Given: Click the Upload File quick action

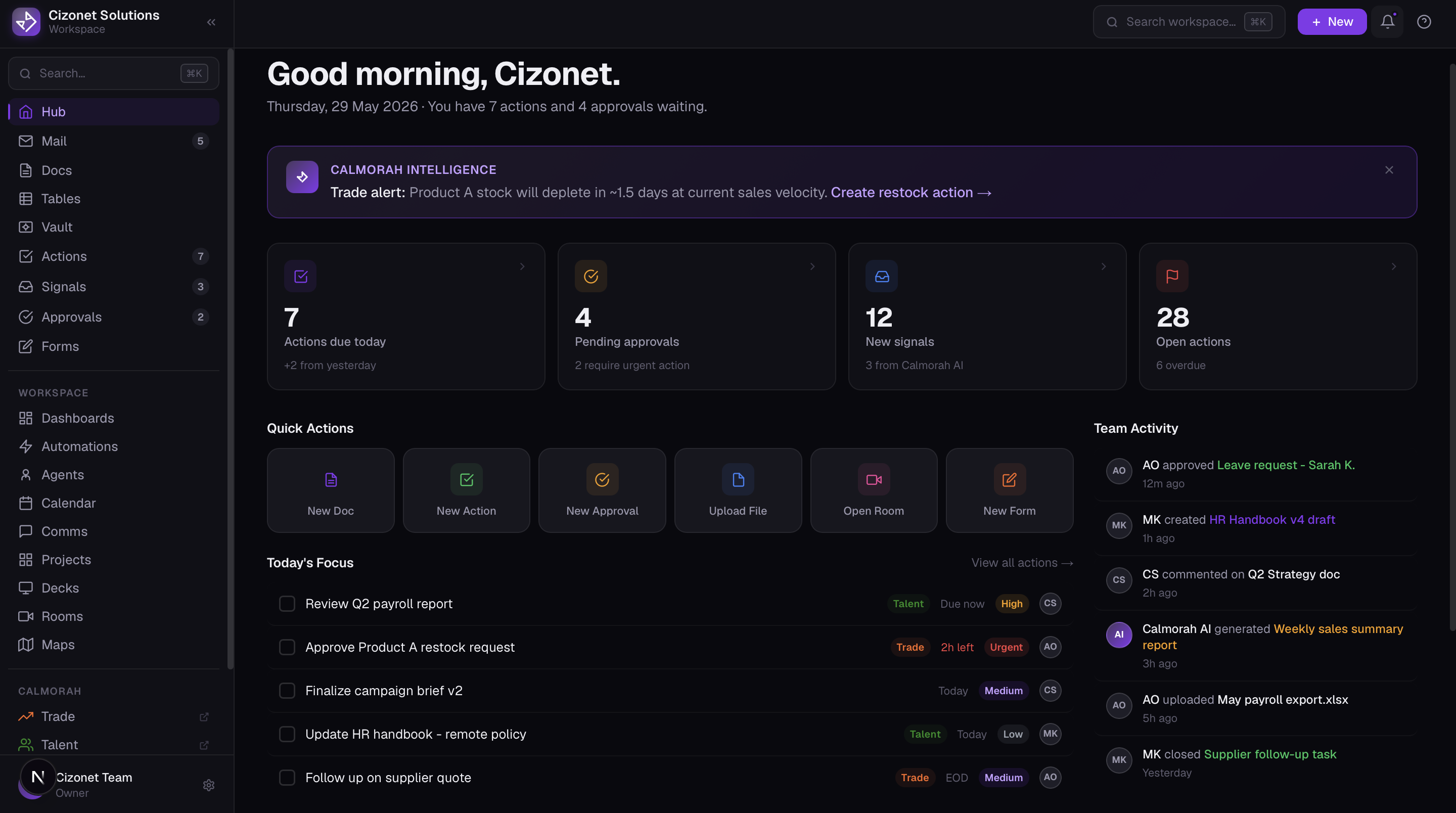Looking at the screenshot, I should tap(738, 490).
